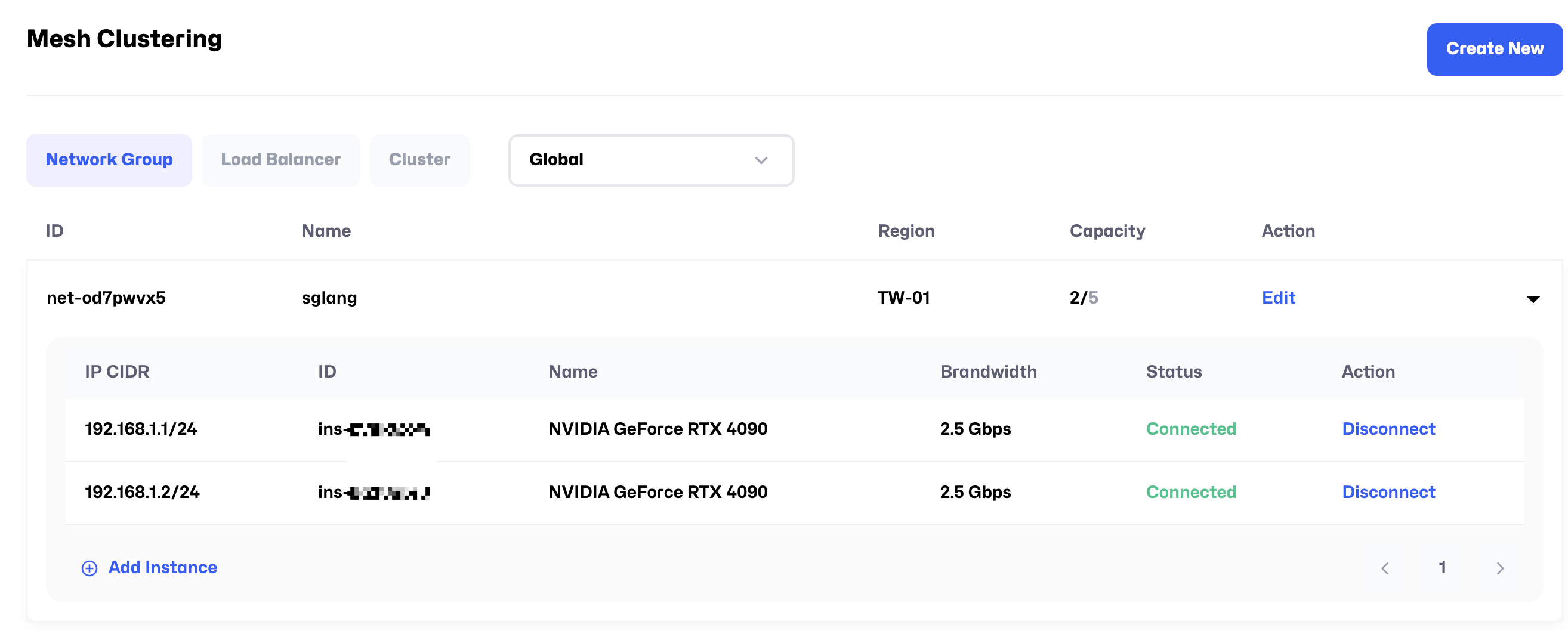Click the Mesh Clustering heading
The image size is (1568, 631).
click(x=124, y=39)
